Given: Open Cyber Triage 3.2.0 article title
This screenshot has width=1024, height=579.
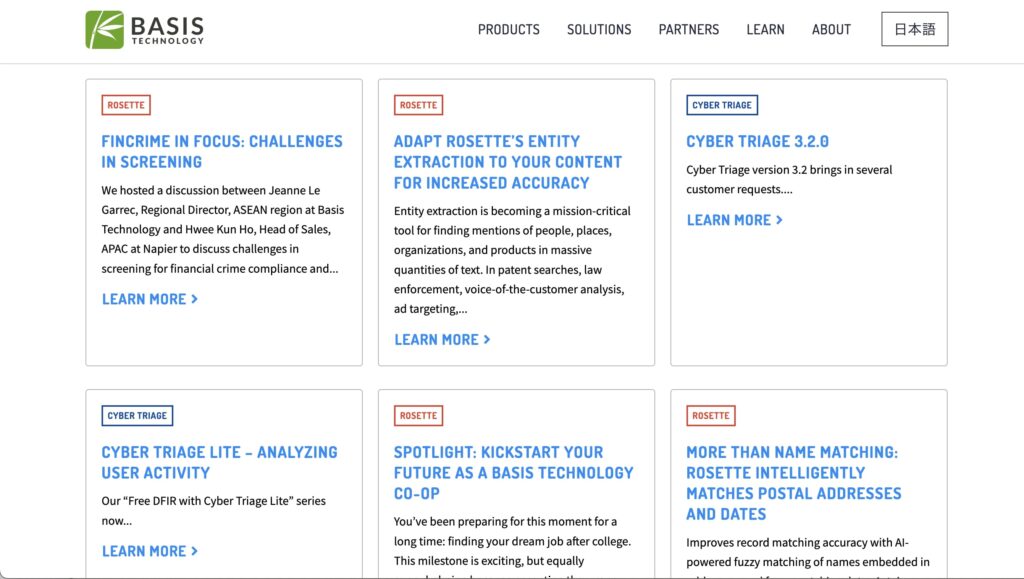Looking at the screenshot, I should click(x=757, y=141).
